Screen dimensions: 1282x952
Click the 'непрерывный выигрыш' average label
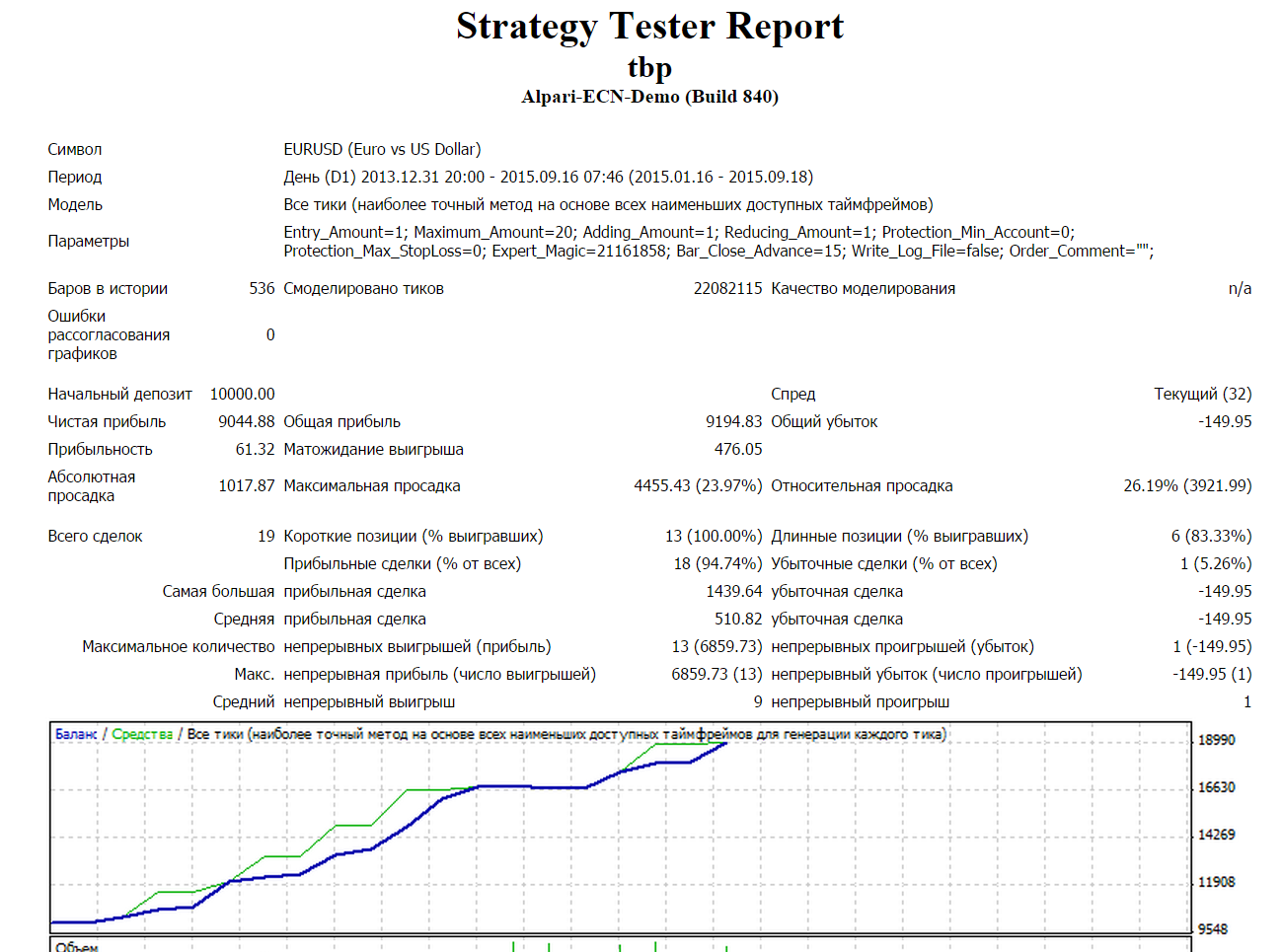point(369,701)
